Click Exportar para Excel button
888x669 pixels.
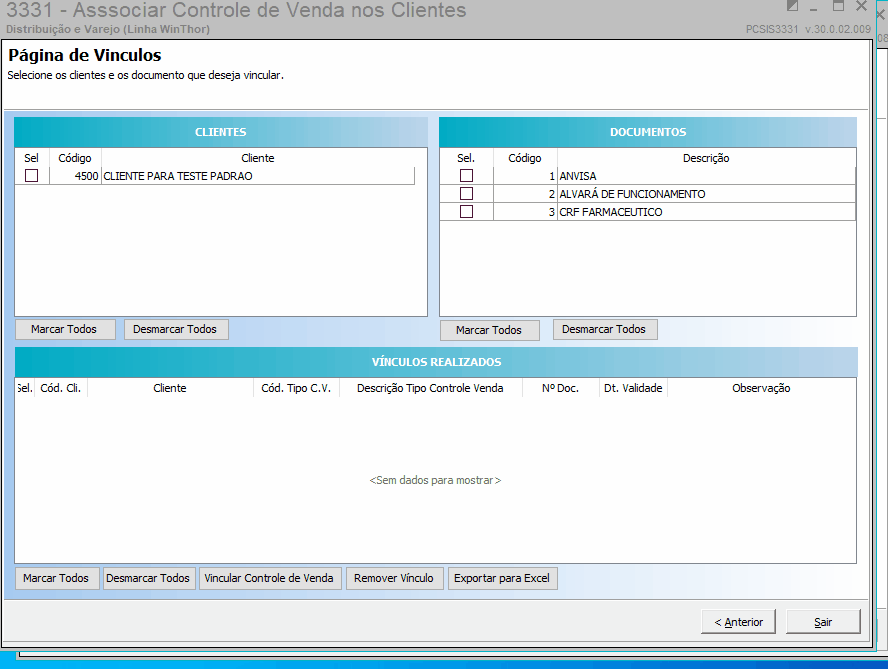coord(502,578)
